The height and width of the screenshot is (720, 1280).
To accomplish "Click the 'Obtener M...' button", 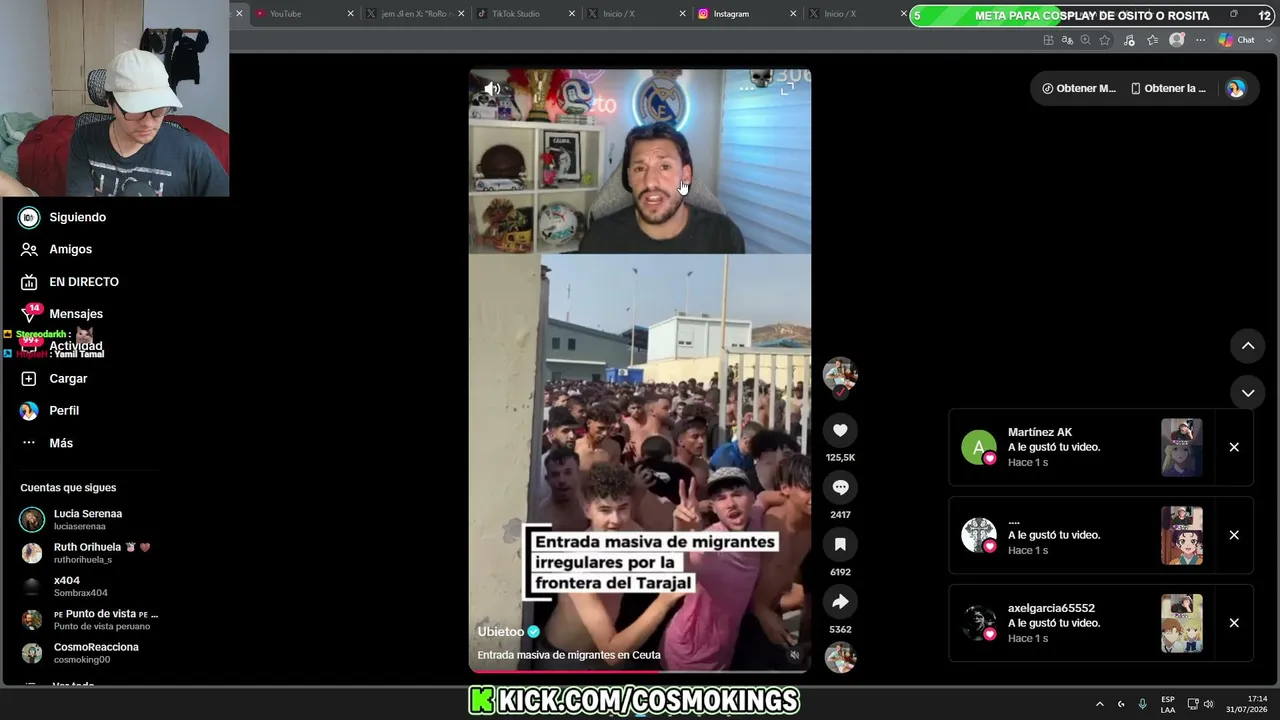I will click(1078, 88).
